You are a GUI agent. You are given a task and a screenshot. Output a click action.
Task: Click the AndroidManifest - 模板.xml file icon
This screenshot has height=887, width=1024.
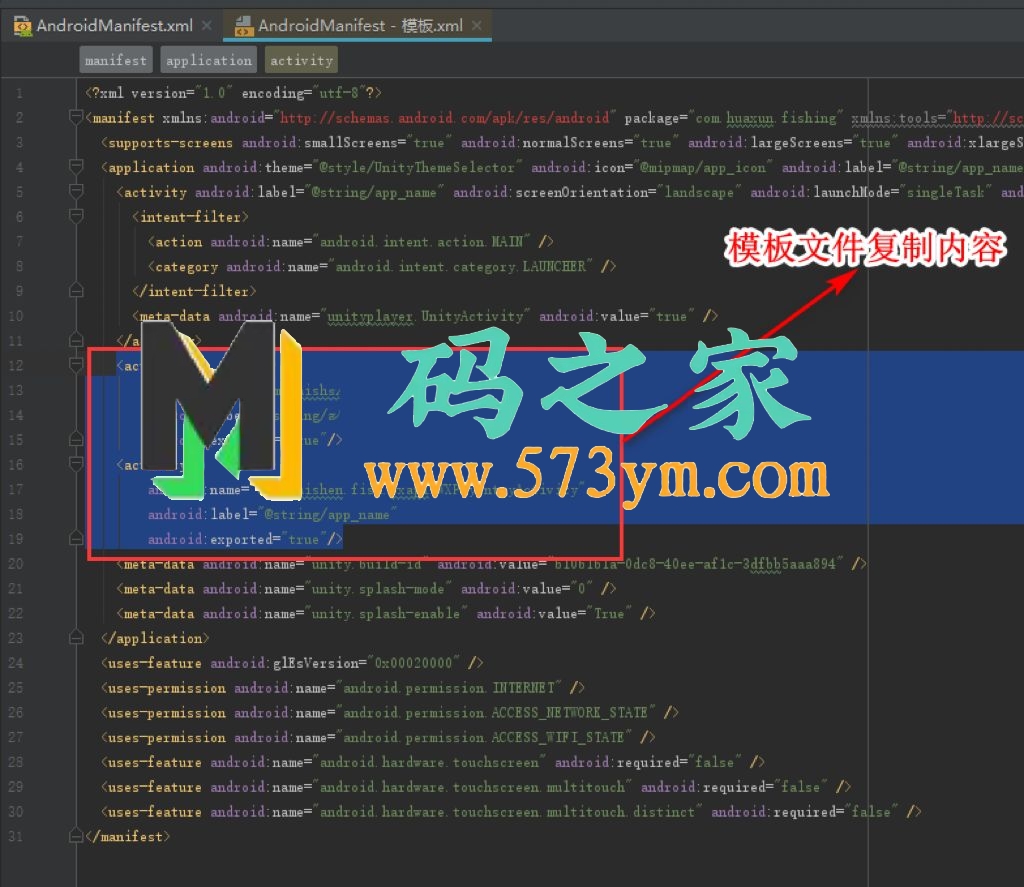(x=243, y=26)
